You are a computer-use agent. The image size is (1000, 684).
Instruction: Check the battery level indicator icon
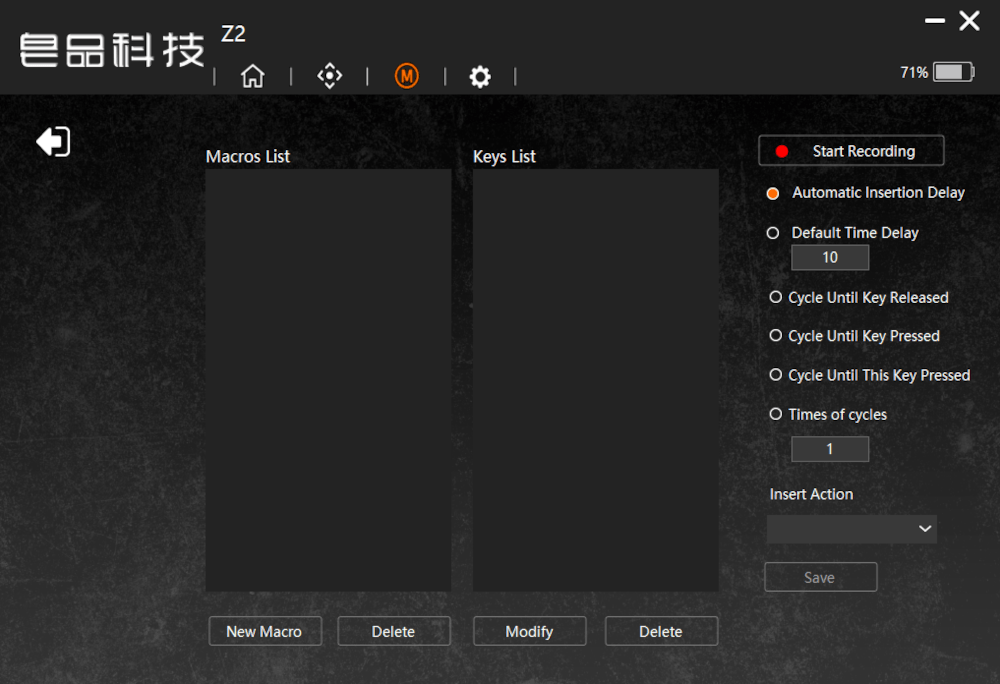click(952, 72)
